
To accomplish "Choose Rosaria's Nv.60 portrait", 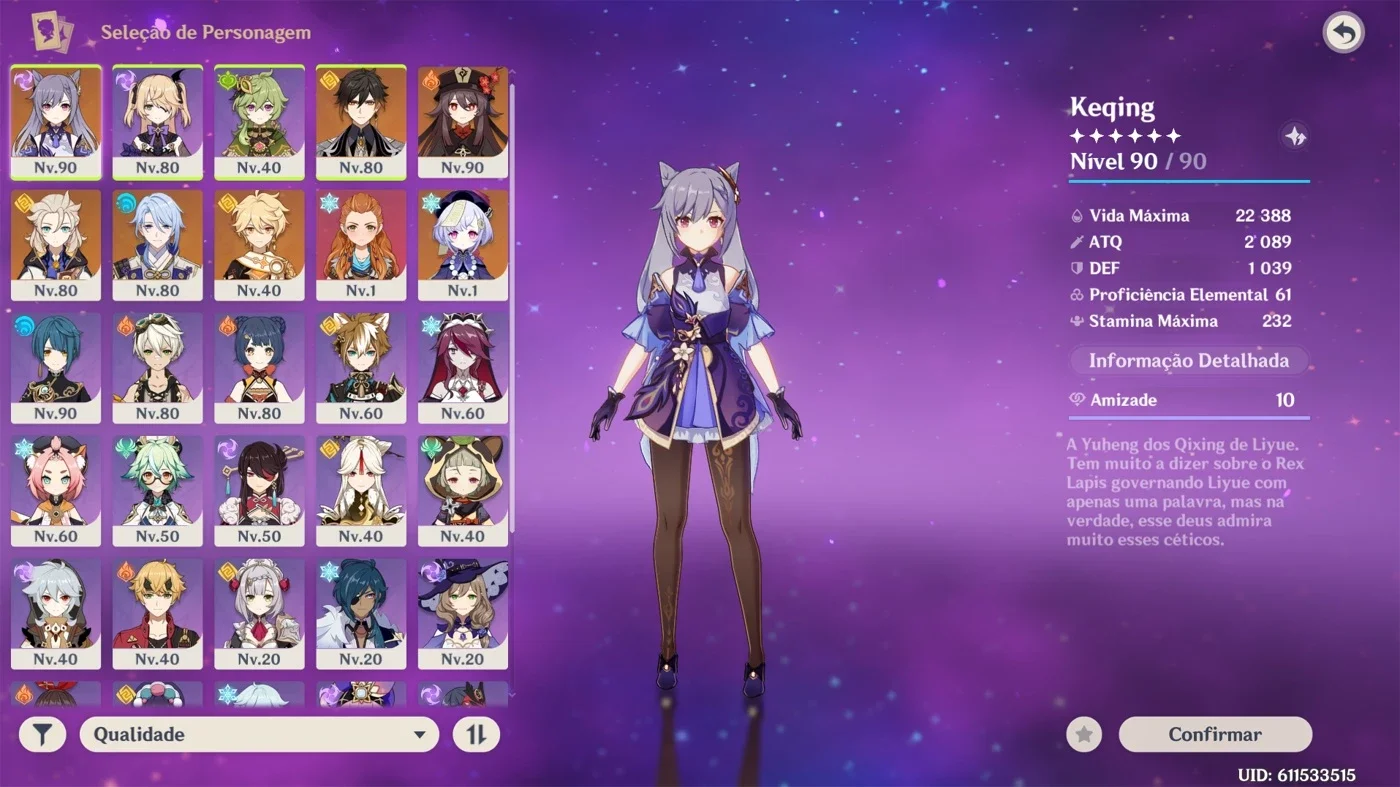I will click(x=463, y=368).
